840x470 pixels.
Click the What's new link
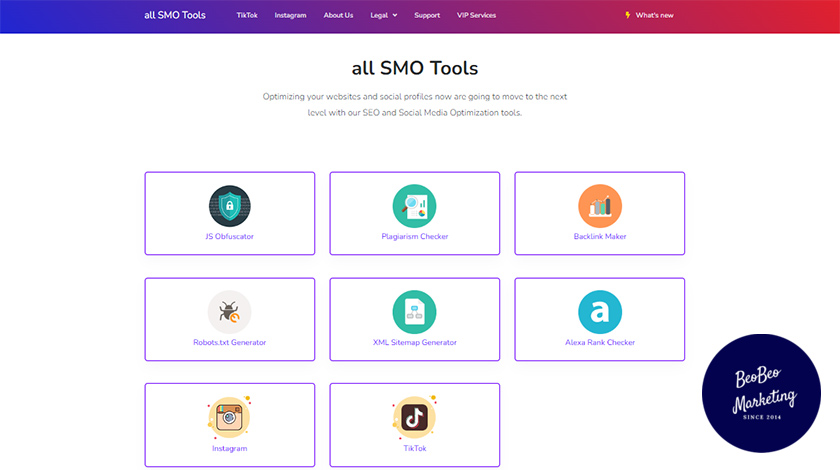point(654,16)
